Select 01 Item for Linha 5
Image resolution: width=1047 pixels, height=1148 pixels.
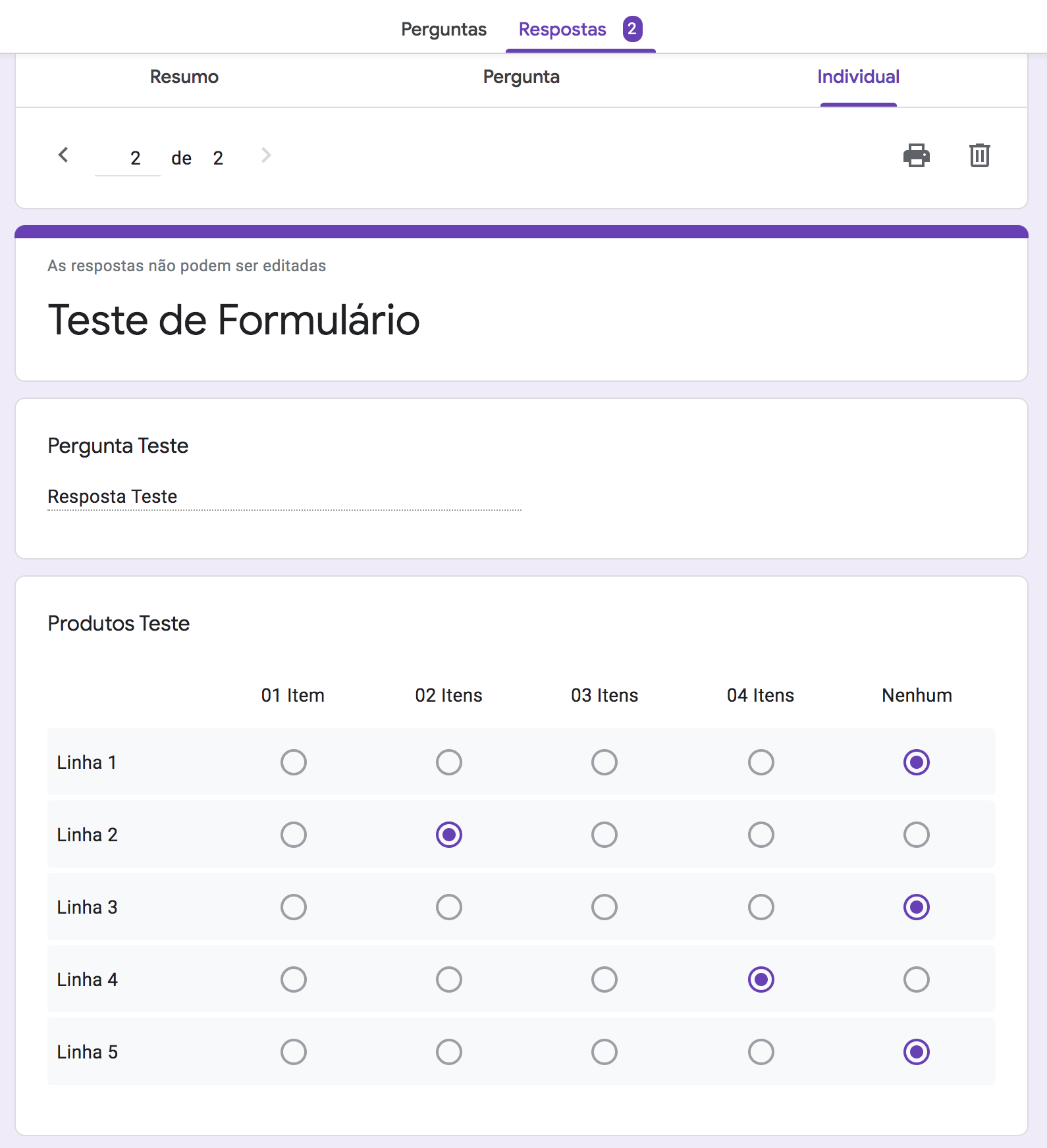293,1052
